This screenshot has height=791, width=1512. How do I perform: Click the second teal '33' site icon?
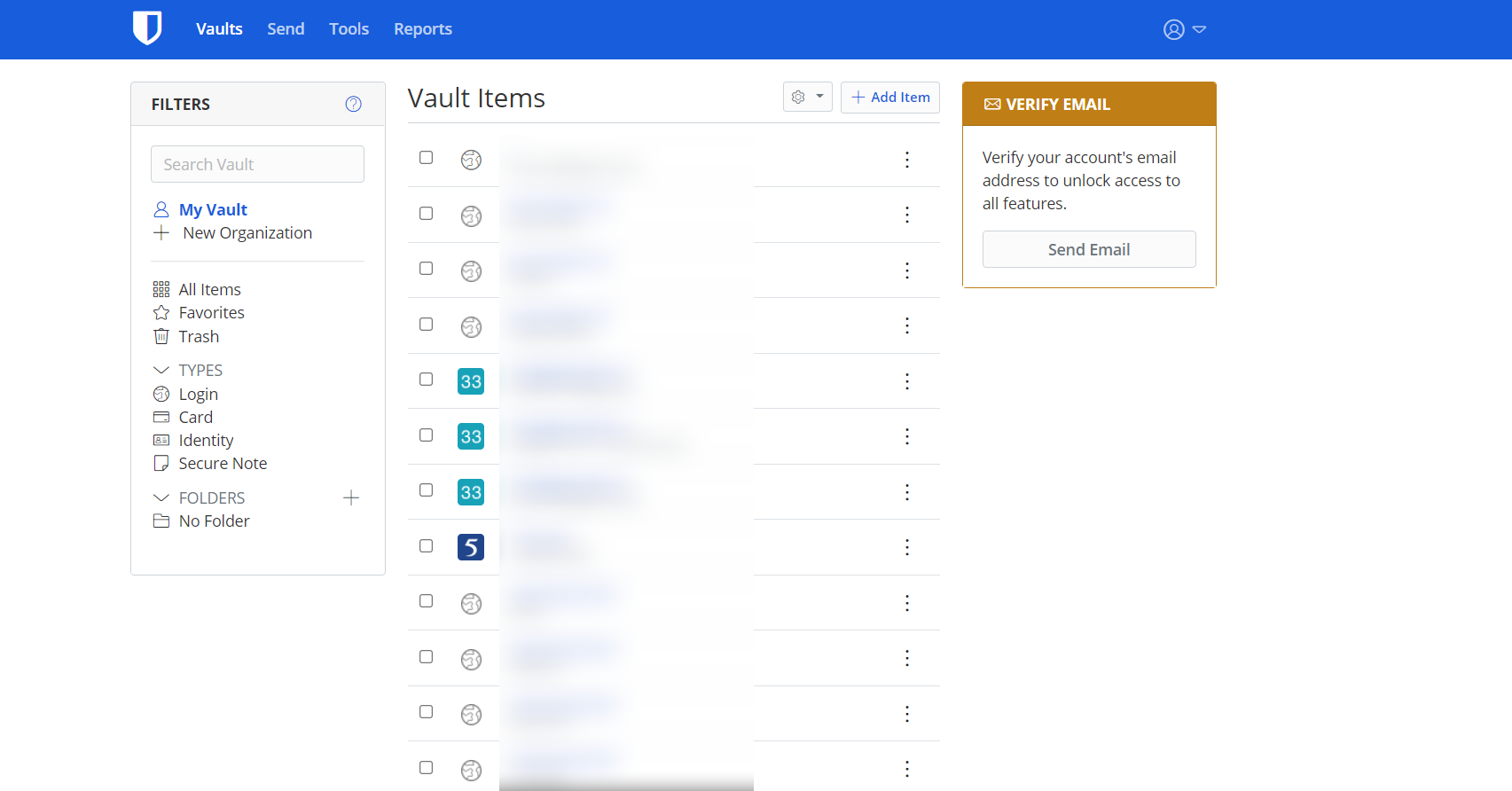pyautogui.click(x=471, y=436)
